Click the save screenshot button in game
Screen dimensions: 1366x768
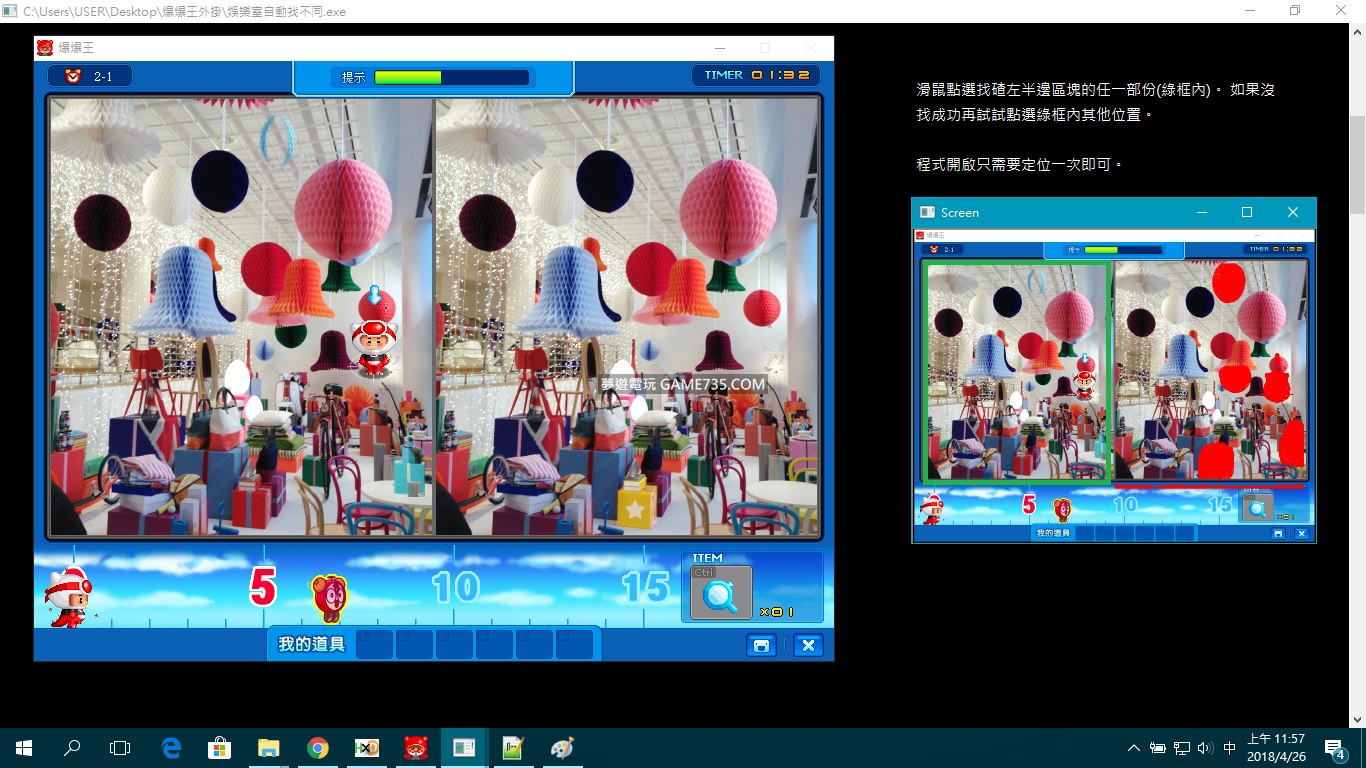761,646
